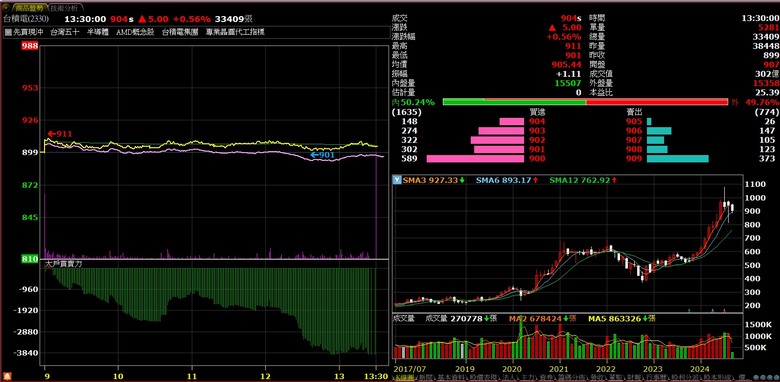Click the ask price 906 row

[x=634, y=131]
